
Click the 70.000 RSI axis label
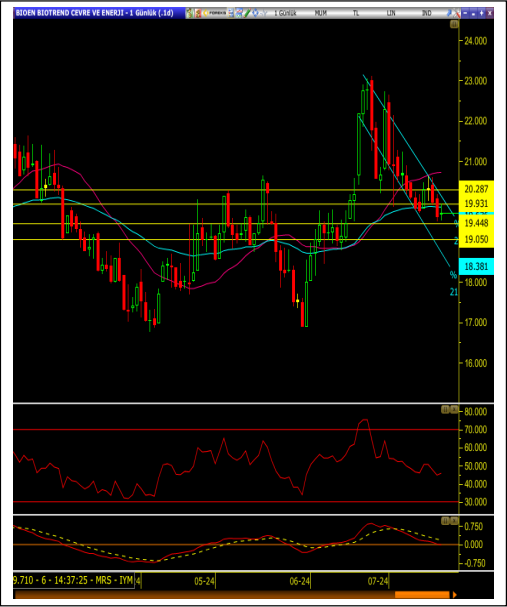tap(476, 429)
